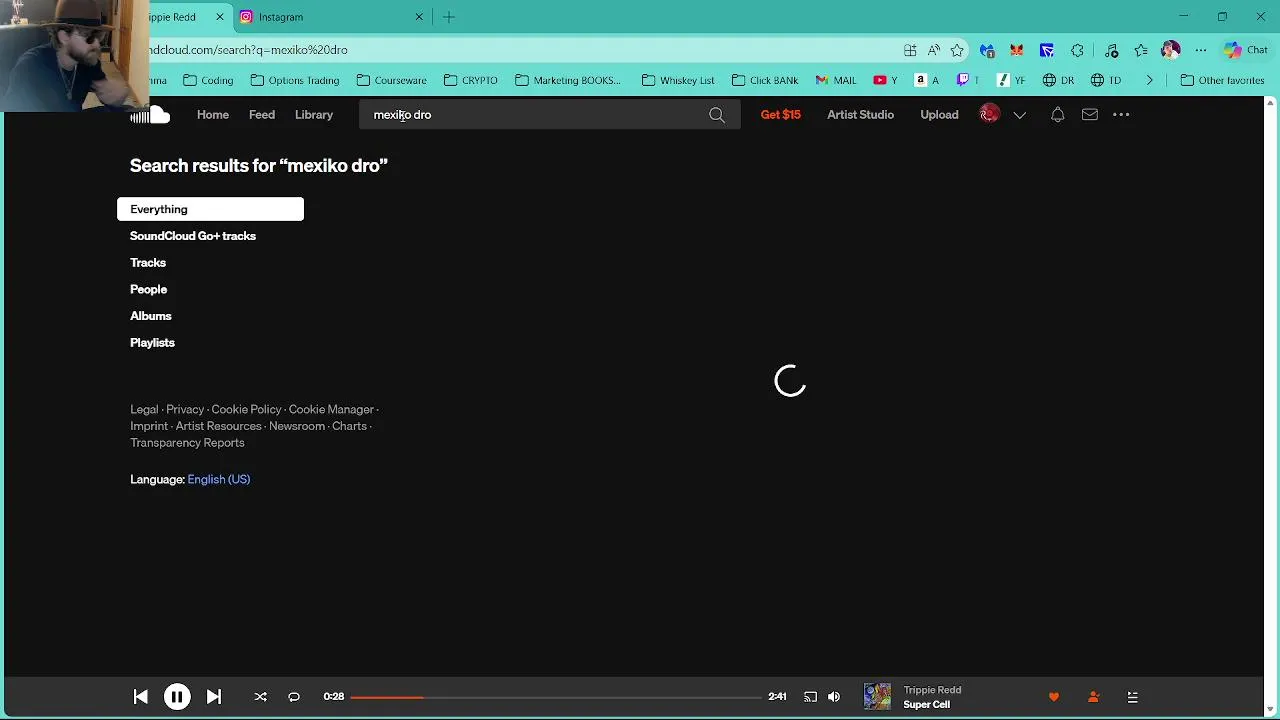Filter results by Albums

151,316
